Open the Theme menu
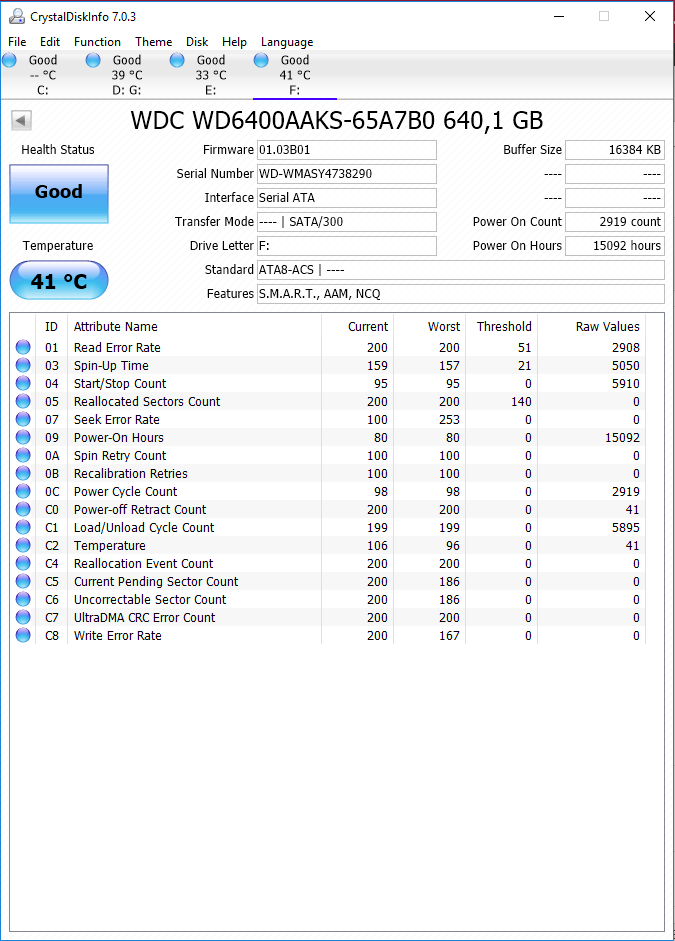The height and width of the screenshot is (941, 675). pos(154,42)
